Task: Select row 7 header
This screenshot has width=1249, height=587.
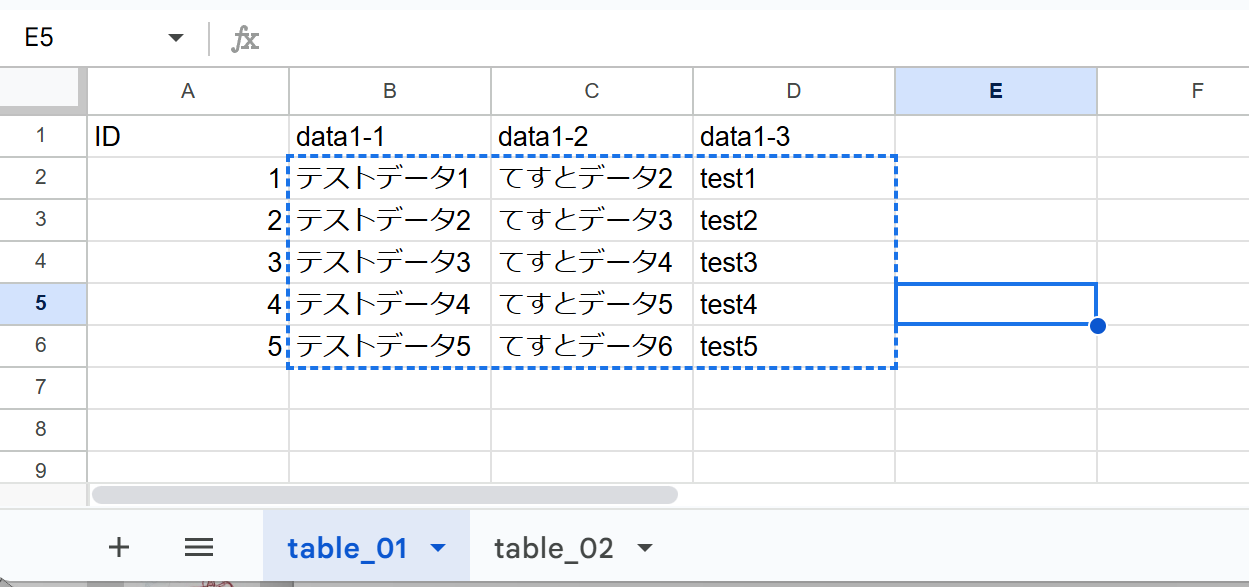Action: [x=41, y=388]
